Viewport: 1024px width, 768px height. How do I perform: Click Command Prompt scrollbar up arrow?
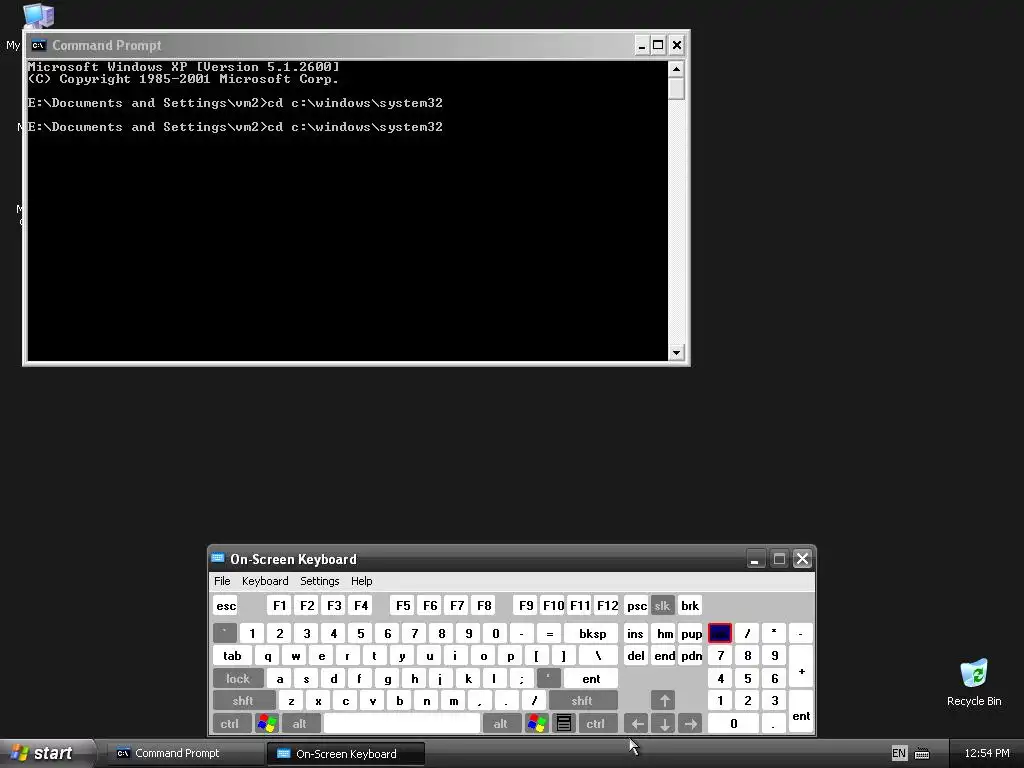[676, 69]
